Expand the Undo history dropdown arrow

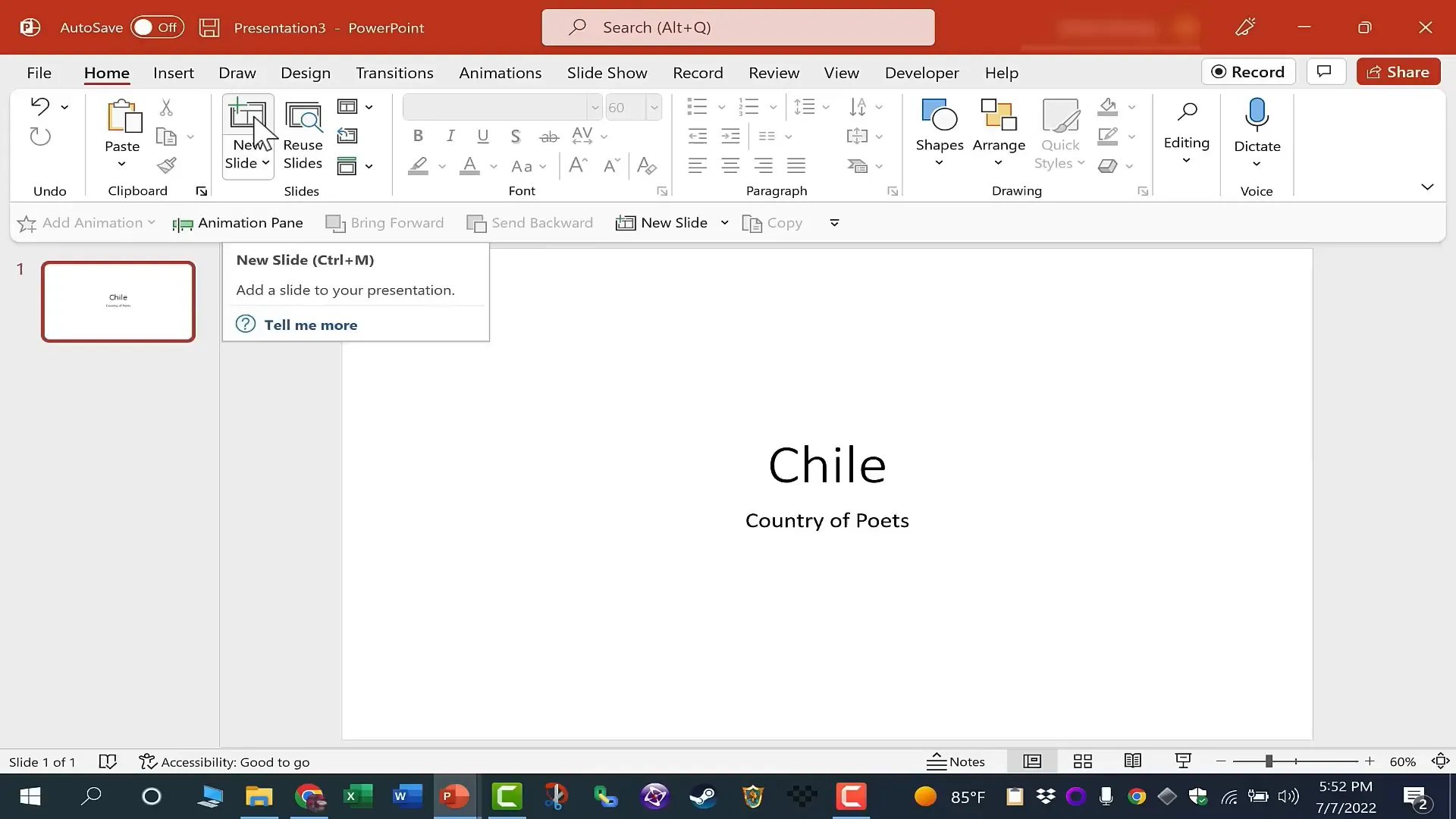(x=64, y=107)
